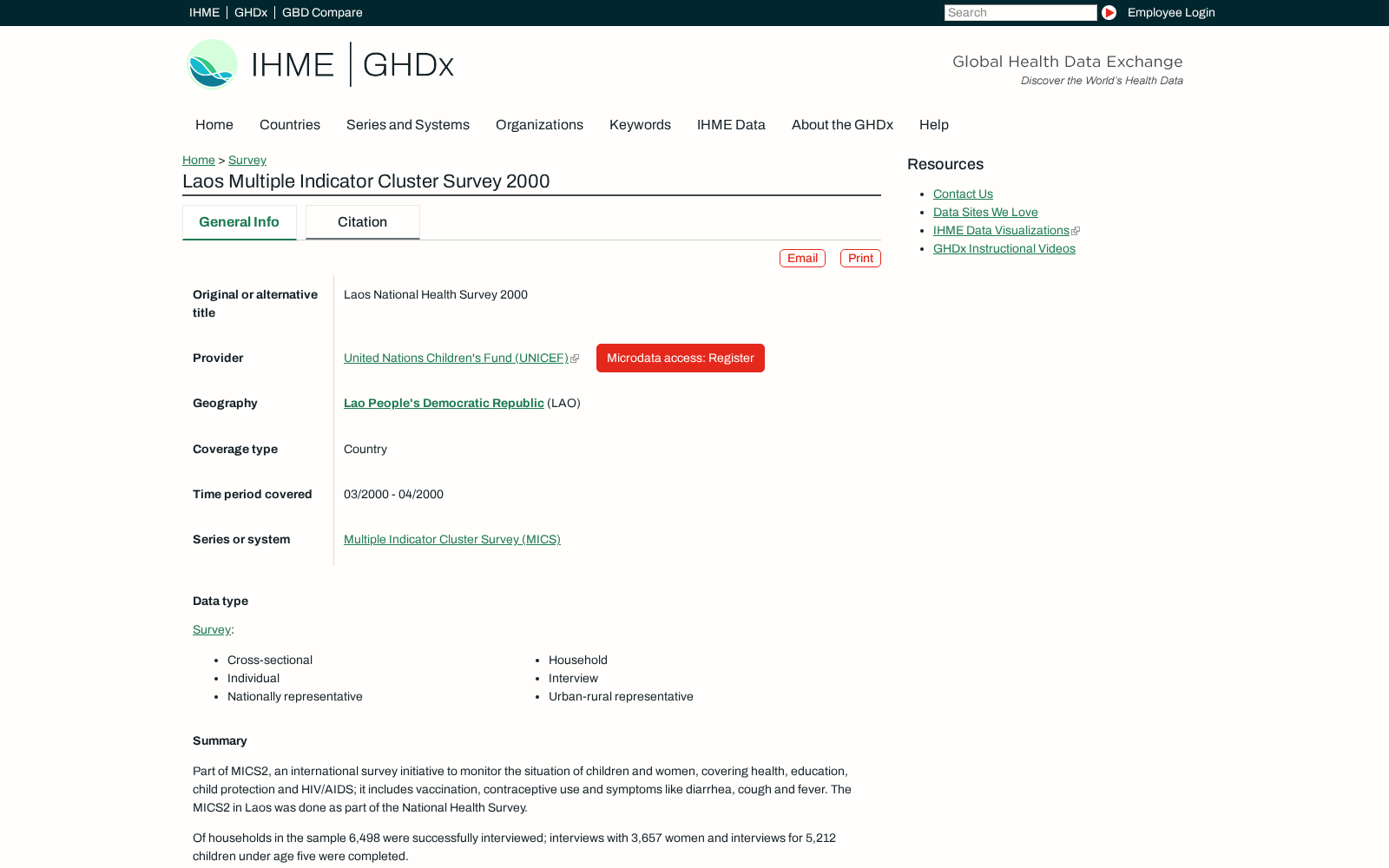Open the GHDx link in top bar
1389x868 pixels.
251,12
